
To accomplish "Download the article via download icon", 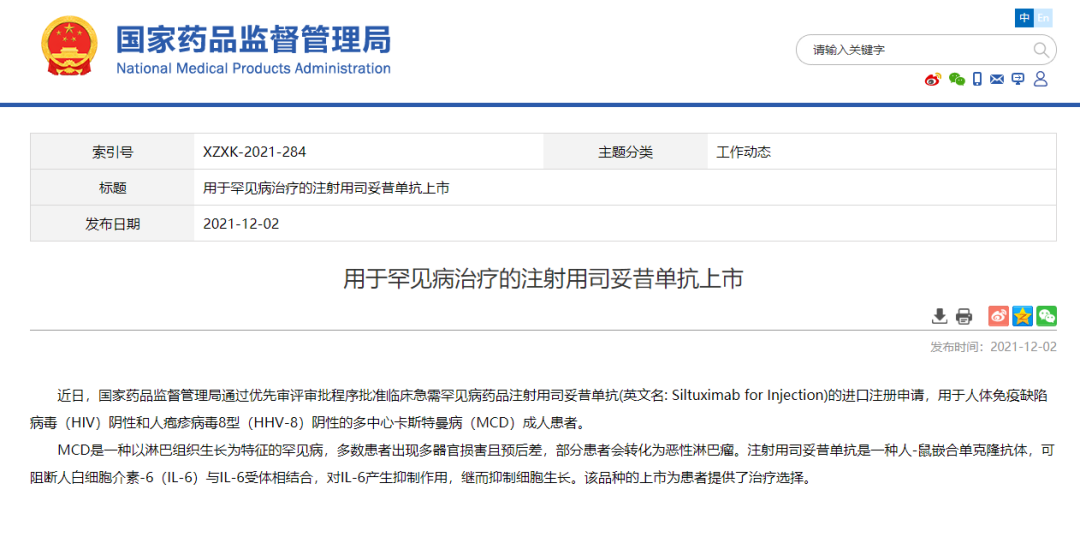I will (939, 316).
